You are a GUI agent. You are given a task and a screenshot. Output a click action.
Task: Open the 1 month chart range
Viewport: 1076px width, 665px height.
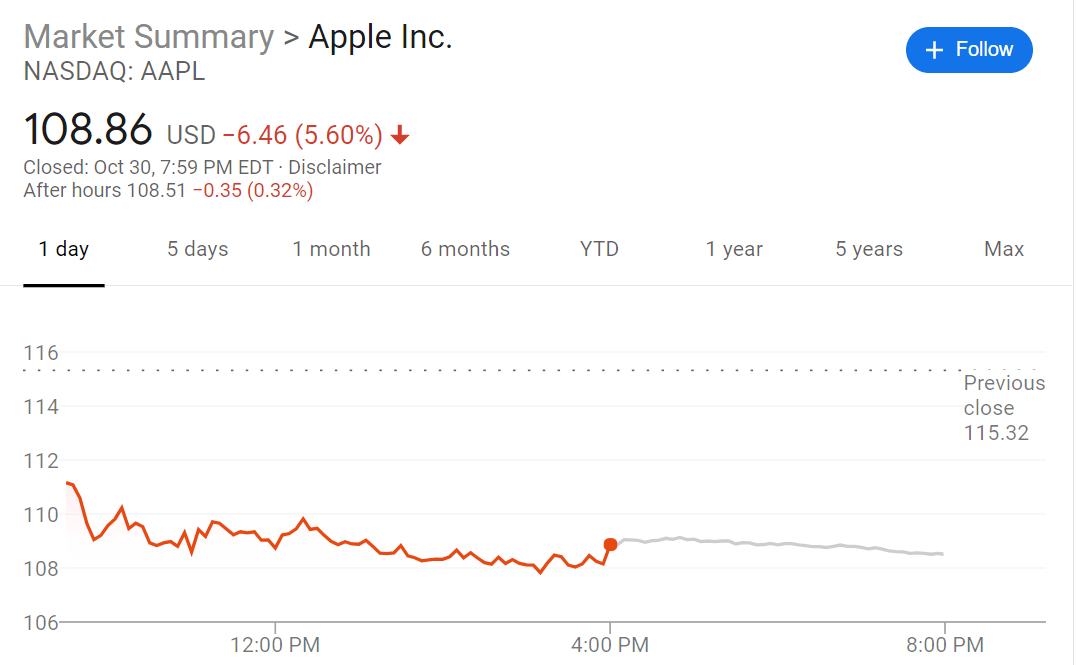[x=331, y=249]
